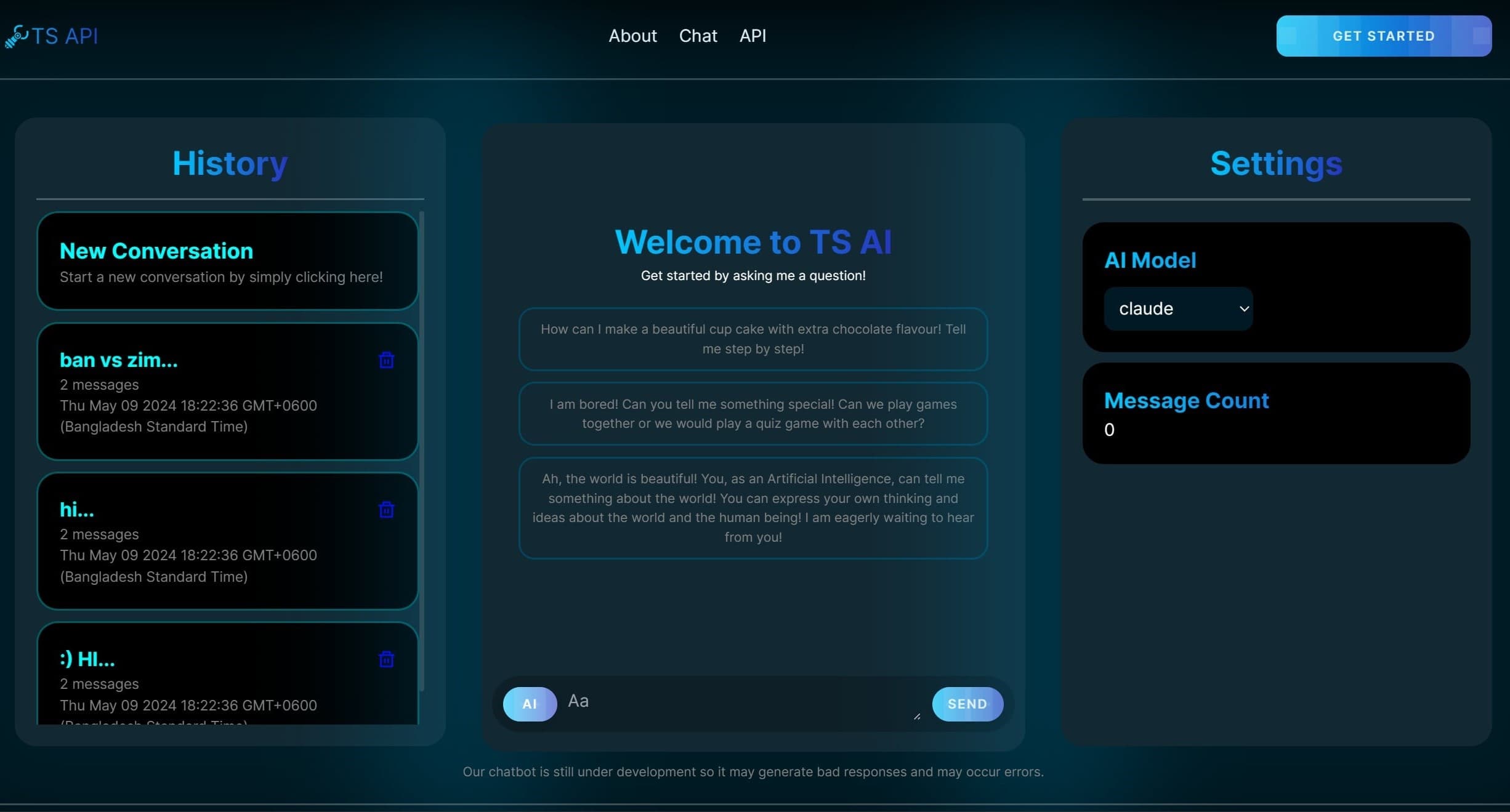This screenshot has height=812, width=1510.
Task: Open the ':) HI...' history conversation
Action: pos(228,673)
